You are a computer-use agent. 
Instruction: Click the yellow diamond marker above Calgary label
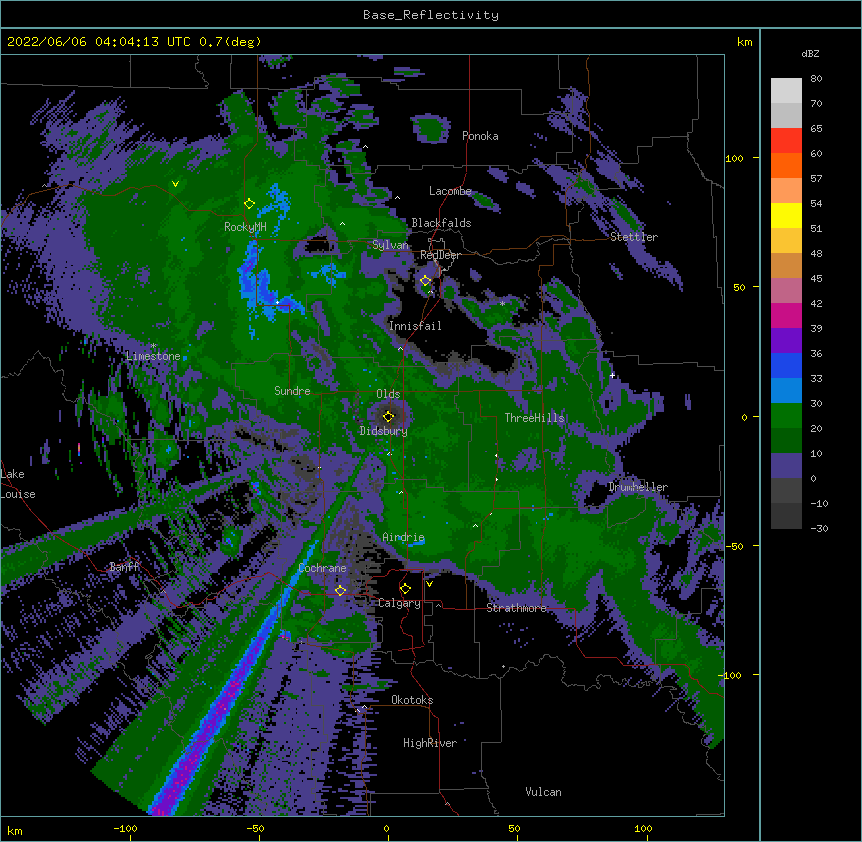(405, 589)
